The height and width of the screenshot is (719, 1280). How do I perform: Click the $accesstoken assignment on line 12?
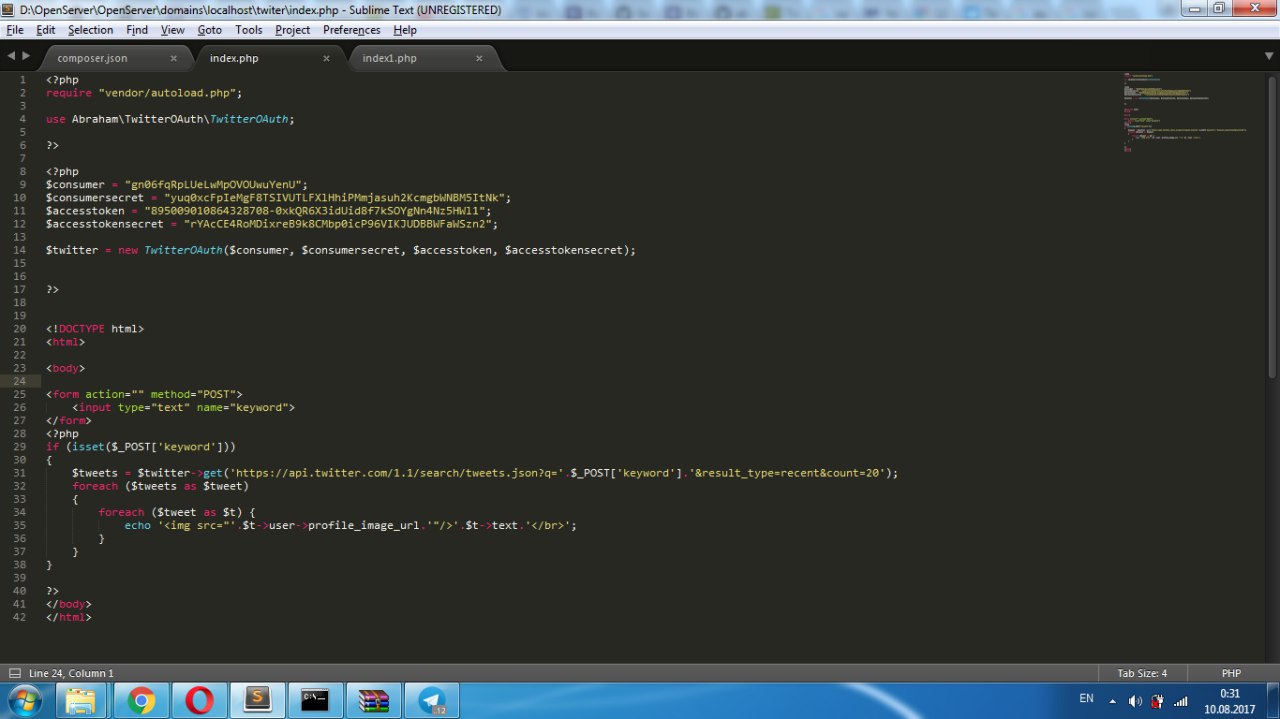(269, 211)
